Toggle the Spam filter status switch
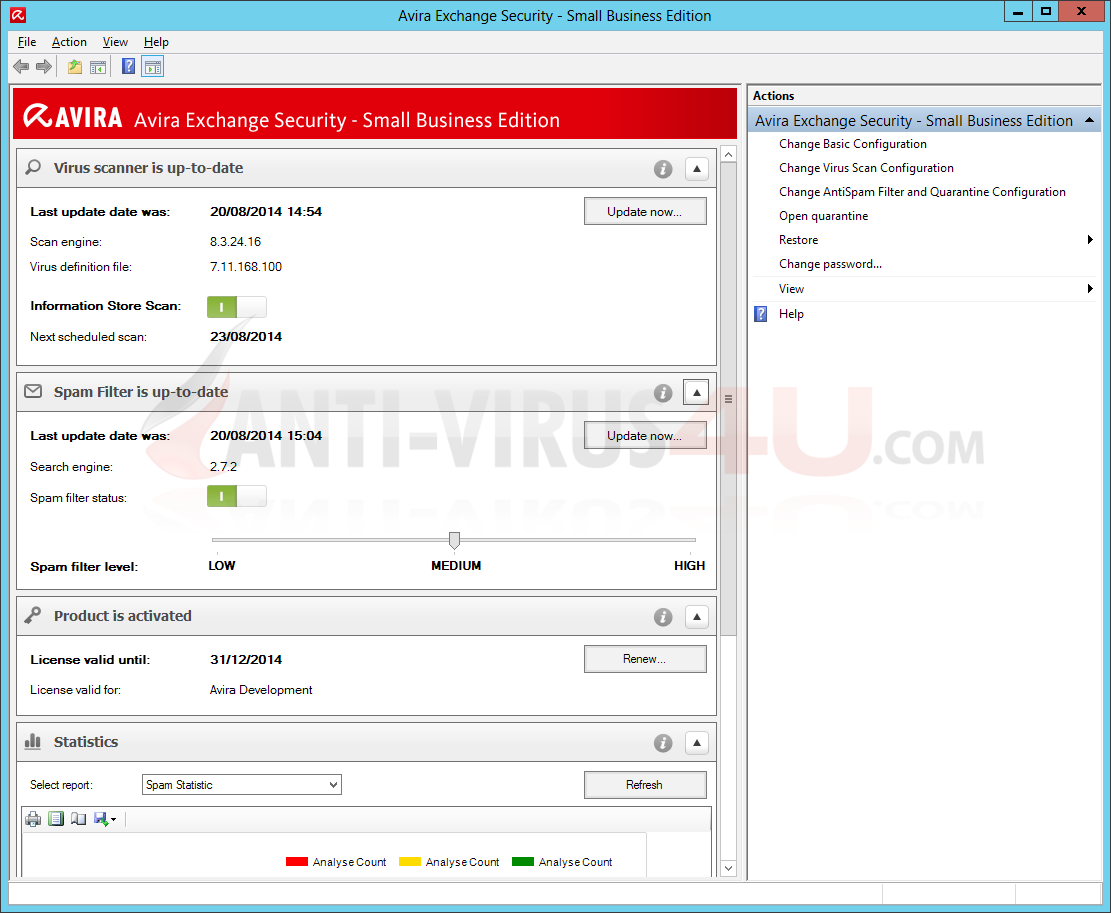 (237, 496)
